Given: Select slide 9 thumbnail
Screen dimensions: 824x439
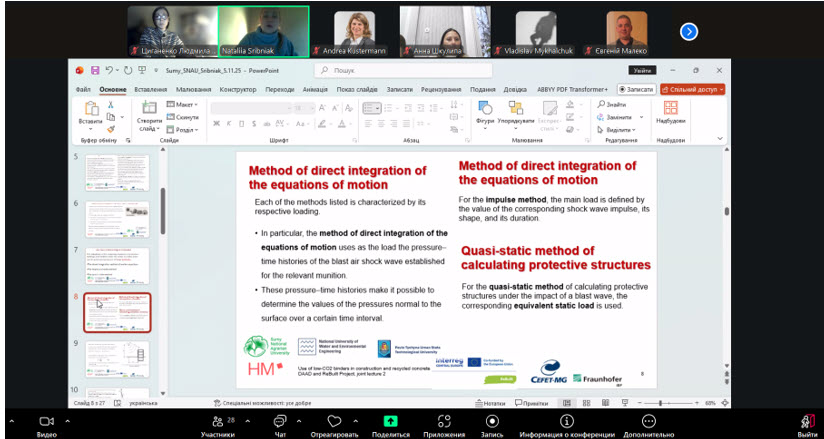Looking at the screenshot, I should (117, 359).
